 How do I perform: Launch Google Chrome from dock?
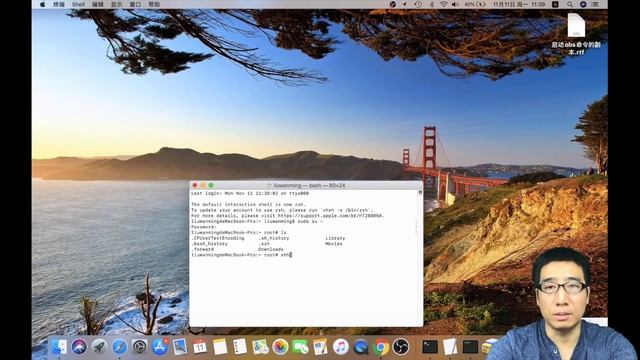[381, 347]
